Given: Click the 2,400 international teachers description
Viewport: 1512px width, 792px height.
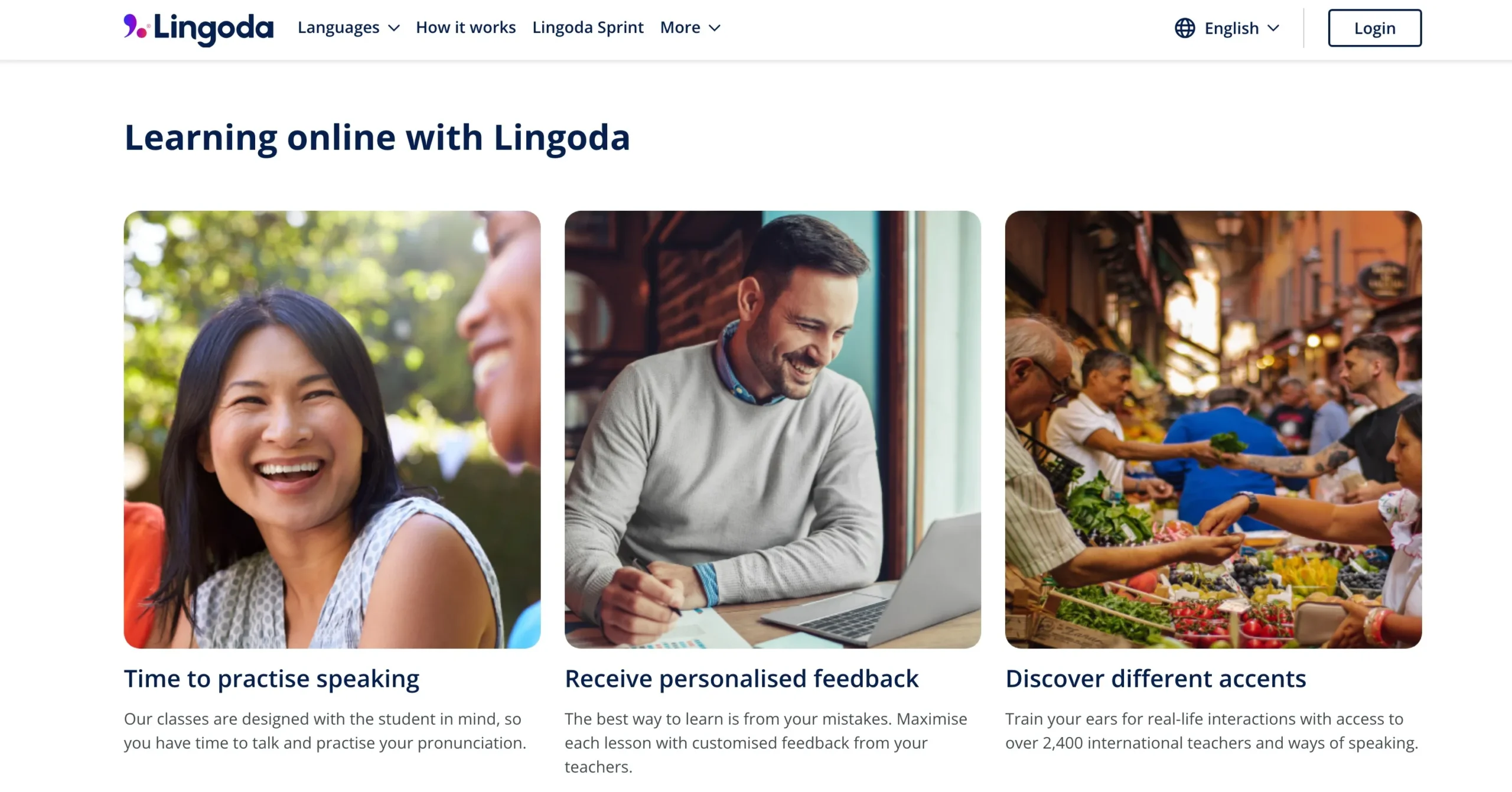Looking at the screenshot, I should (1212, 731).
